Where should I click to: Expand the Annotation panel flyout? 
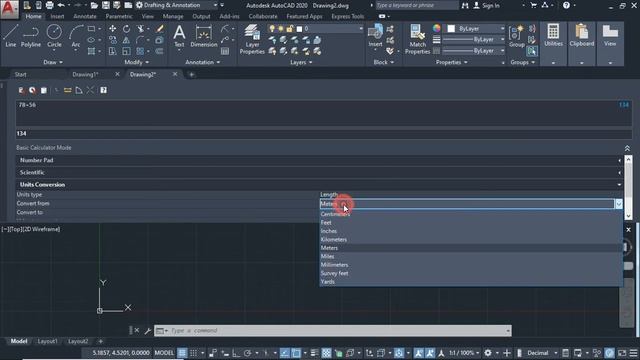(x=202, y=62)
